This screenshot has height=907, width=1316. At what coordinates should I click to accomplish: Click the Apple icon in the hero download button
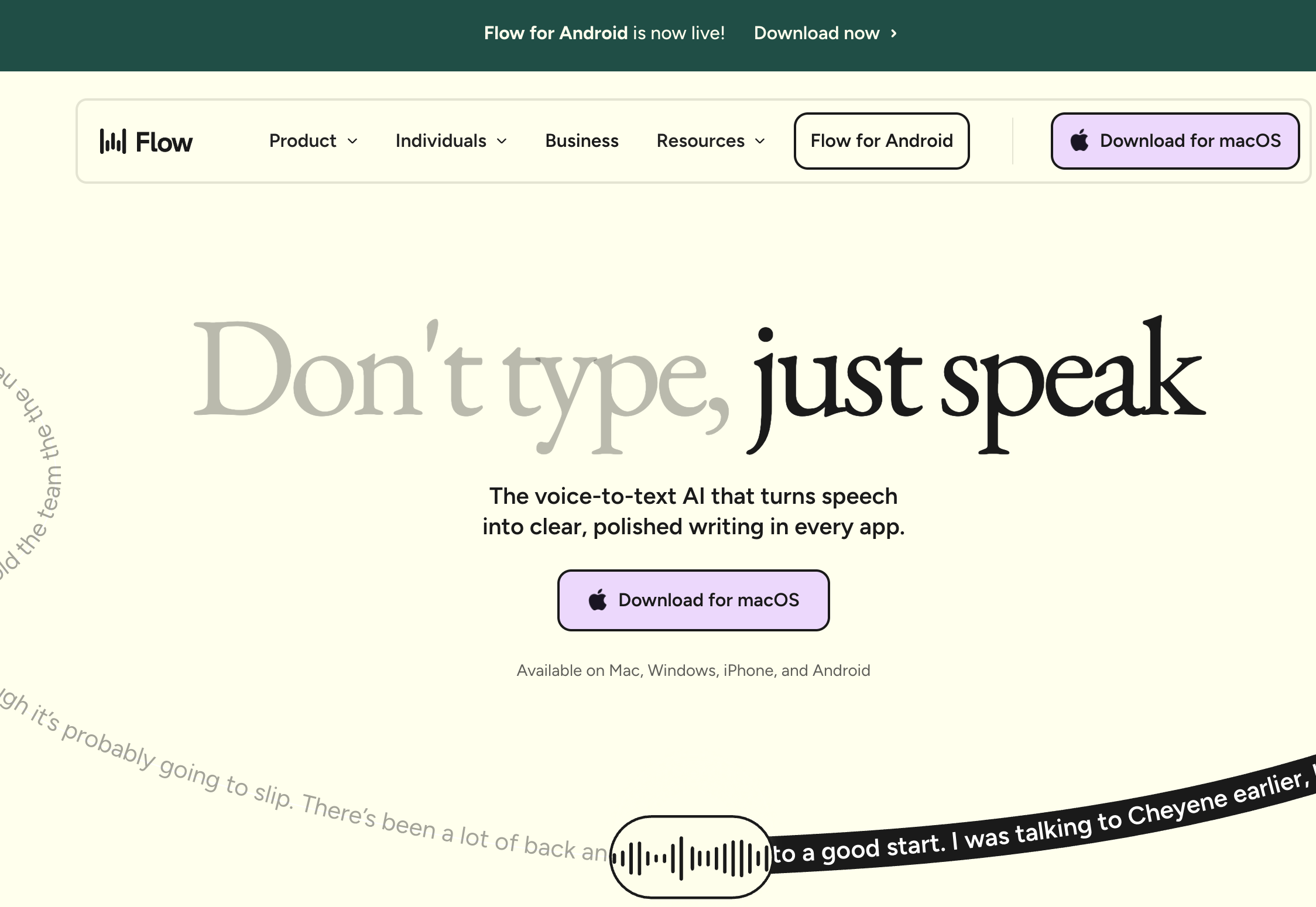[597, 600]
